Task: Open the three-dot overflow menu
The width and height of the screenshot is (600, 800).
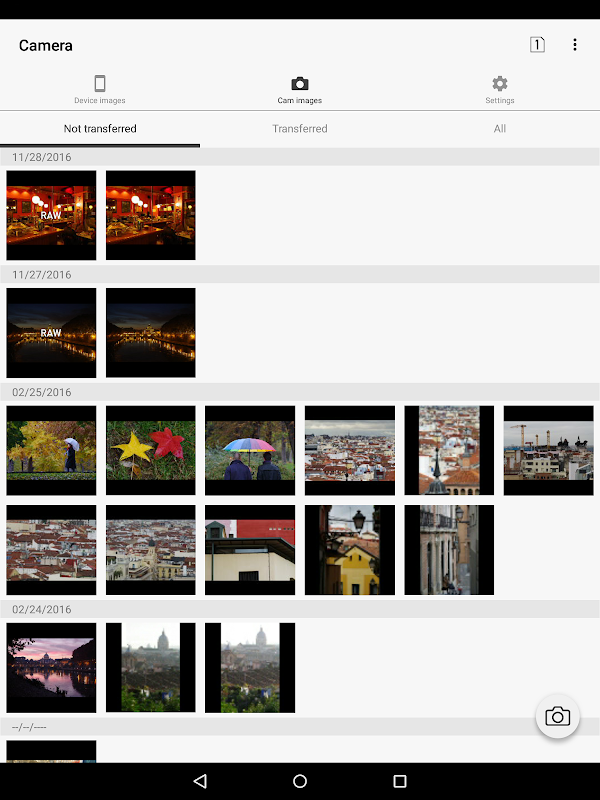Action: coord(574,45)
